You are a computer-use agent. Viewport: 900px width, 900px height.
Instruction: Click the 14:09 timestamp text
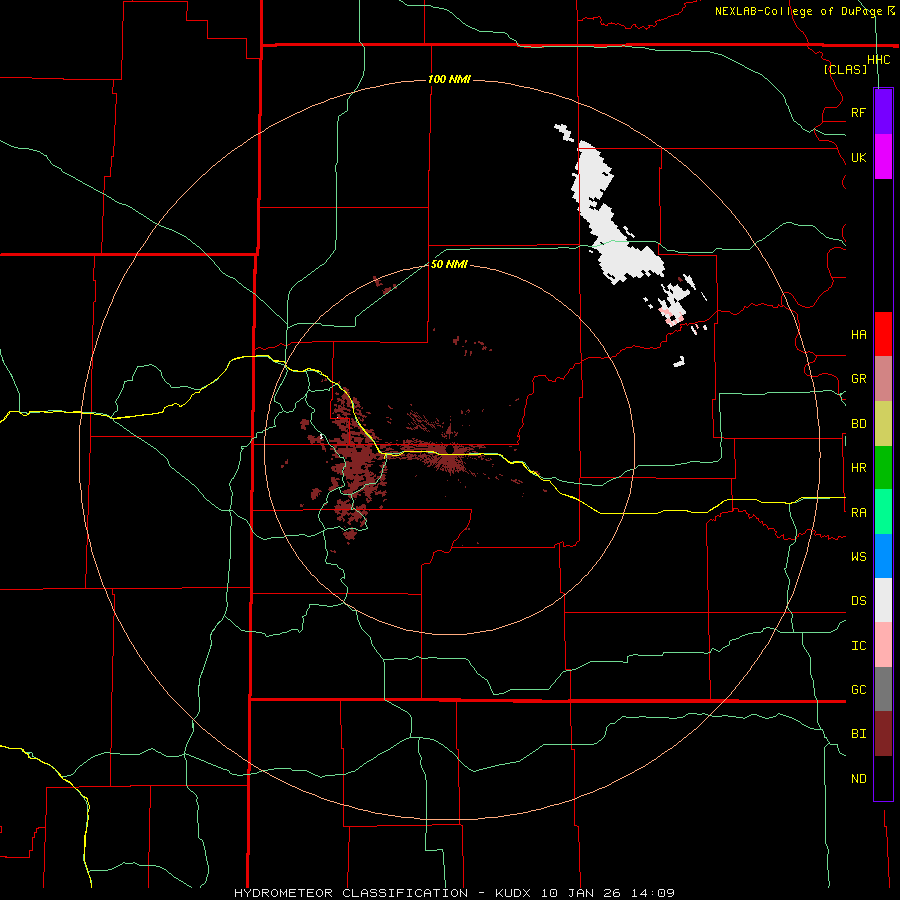pos(652,893)
